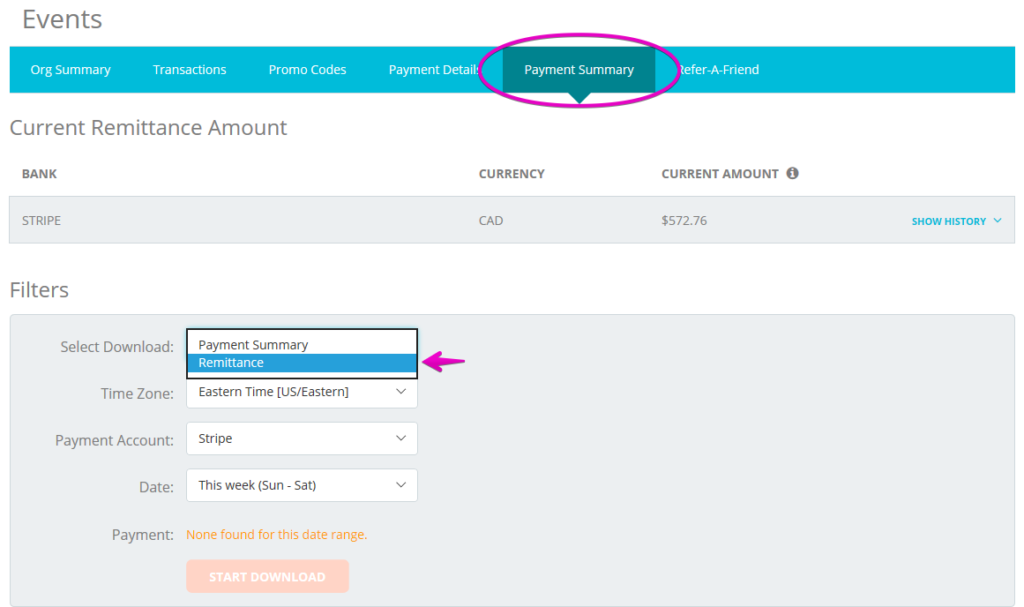Open the Refer-A-Friend tab
1024x607 pixels.
(x=718, y=69)
